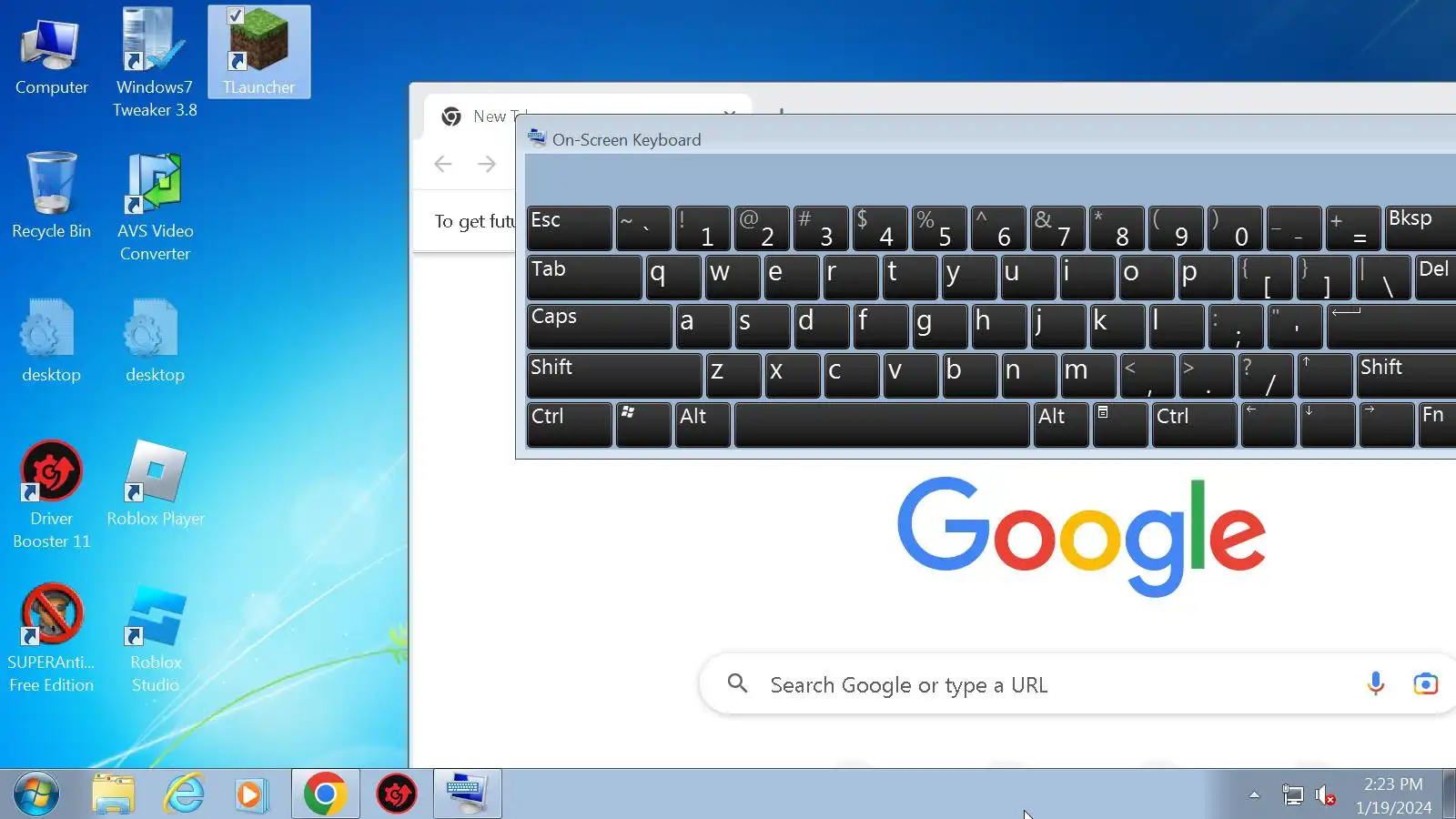Viewport: 1456px width, 819px height.
Task: Open AVS Video Converter shortcut
Action: tap(155, 207)
